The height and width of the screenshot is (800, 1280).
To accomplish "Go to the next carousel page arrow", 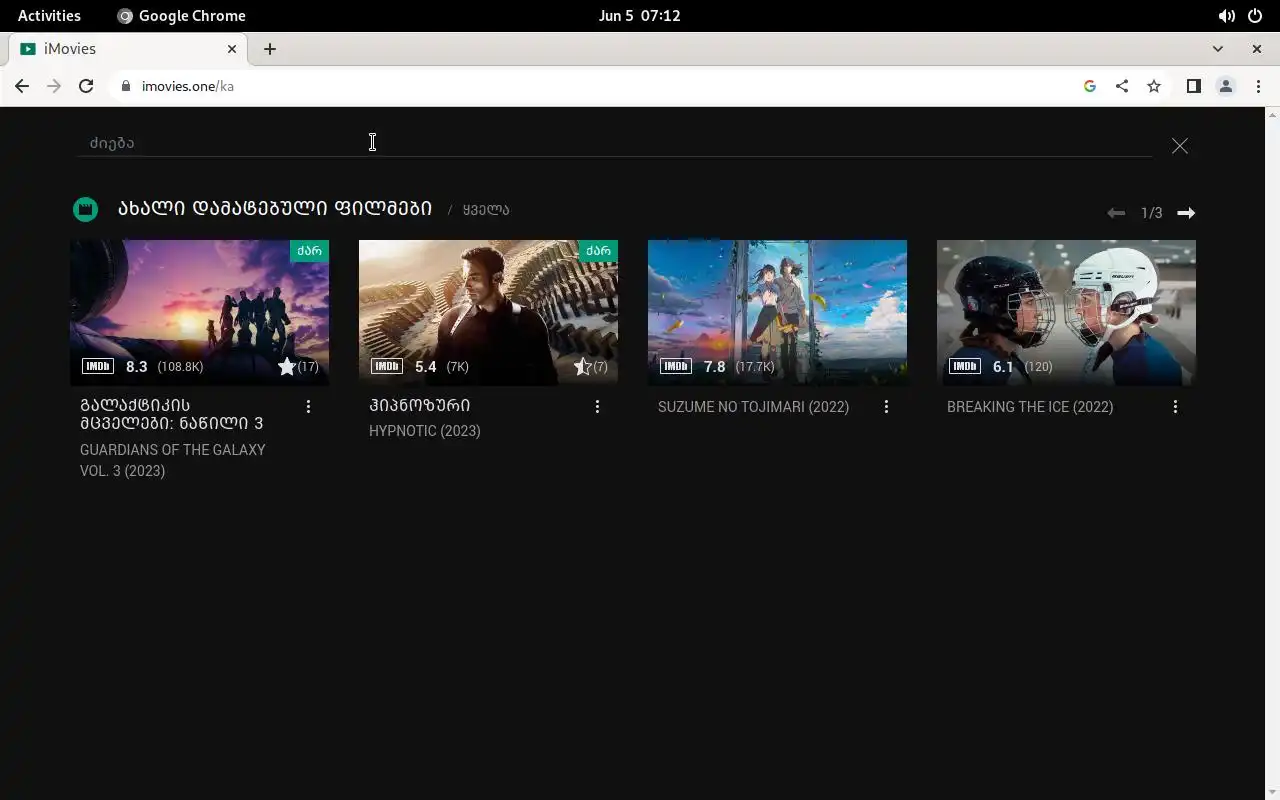I will click(1186, 213).
